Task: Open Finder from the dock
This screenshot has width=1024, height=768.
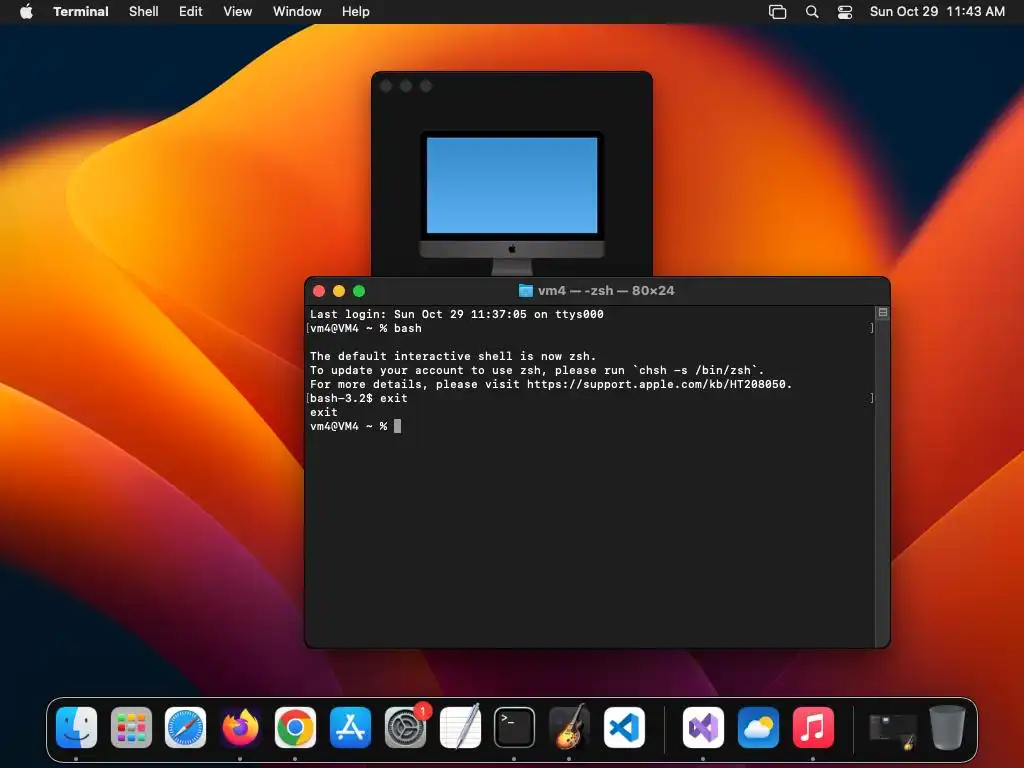Action: pos(76,727)
